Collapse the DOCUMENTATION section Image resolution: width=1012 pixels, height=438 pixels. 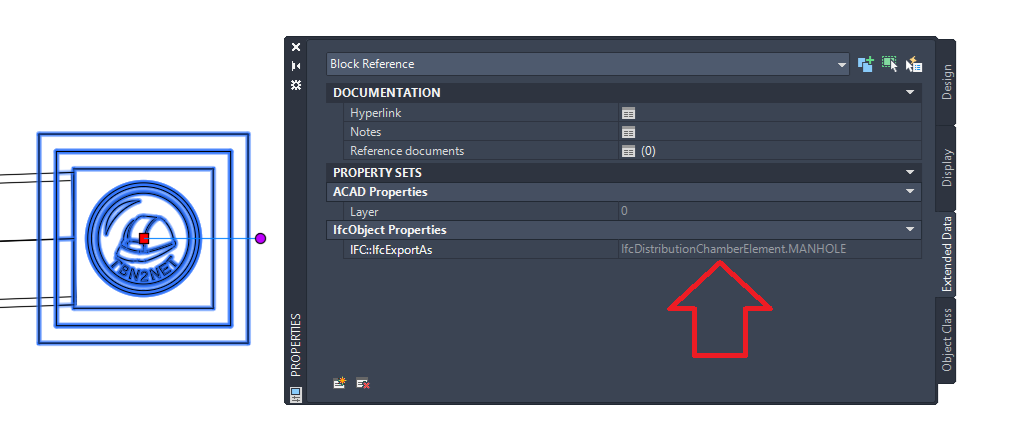[910, 92]
